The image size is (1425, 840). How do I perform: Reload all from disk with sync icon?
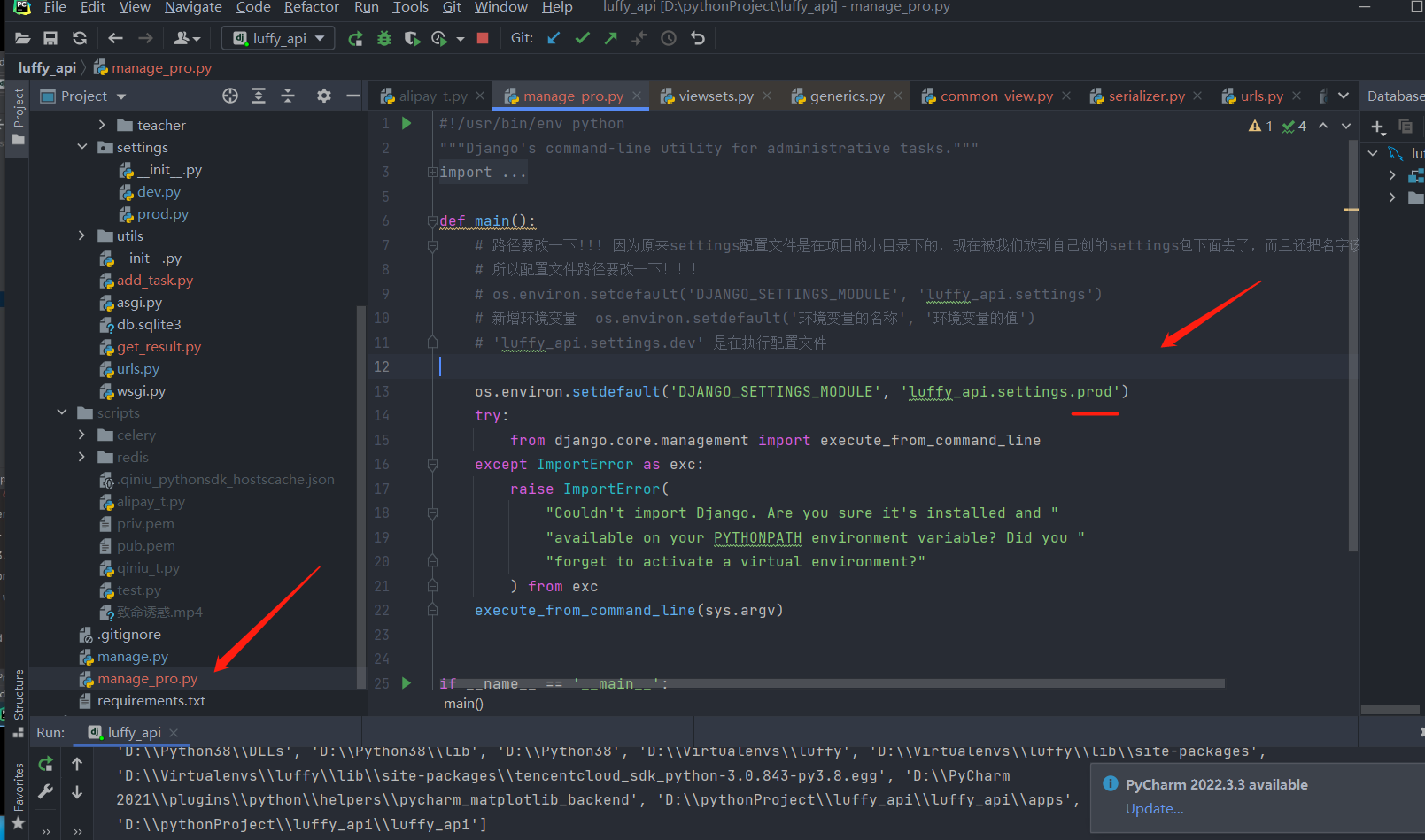pos(80,38)
